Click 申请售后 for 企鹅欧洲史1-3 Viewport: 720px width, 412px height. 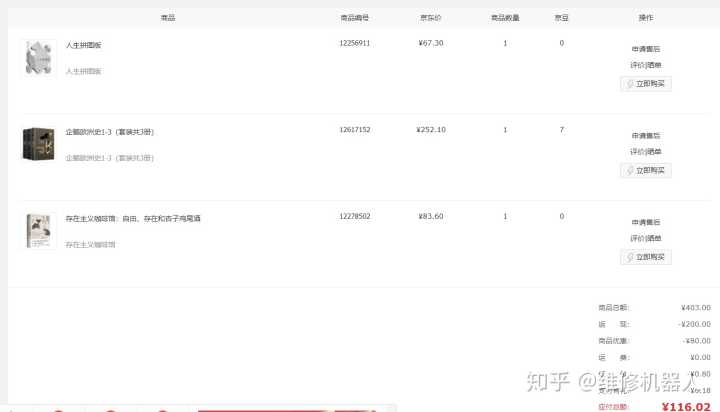[646, 135]
